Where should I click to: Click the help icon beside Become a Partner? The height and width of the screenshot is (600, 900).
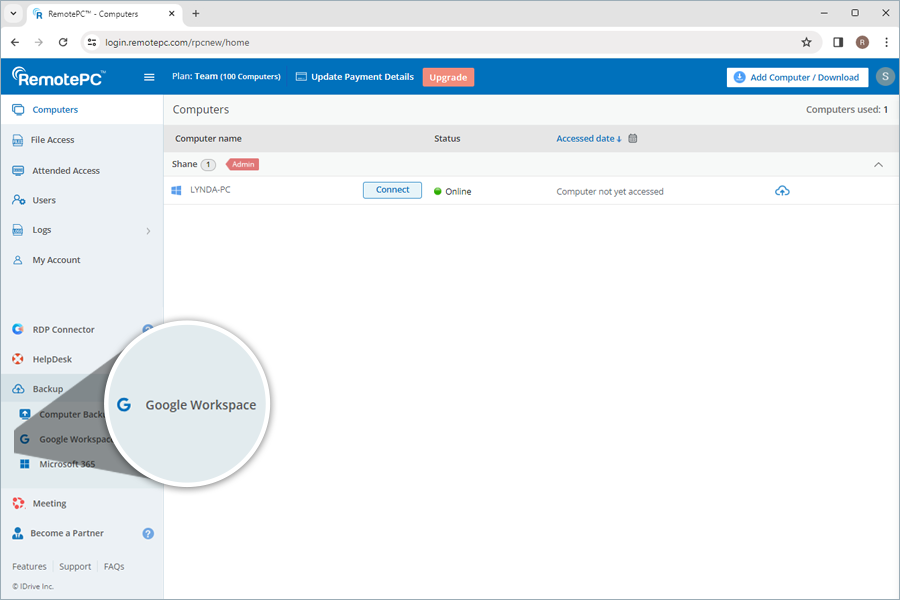coord(148,534)
